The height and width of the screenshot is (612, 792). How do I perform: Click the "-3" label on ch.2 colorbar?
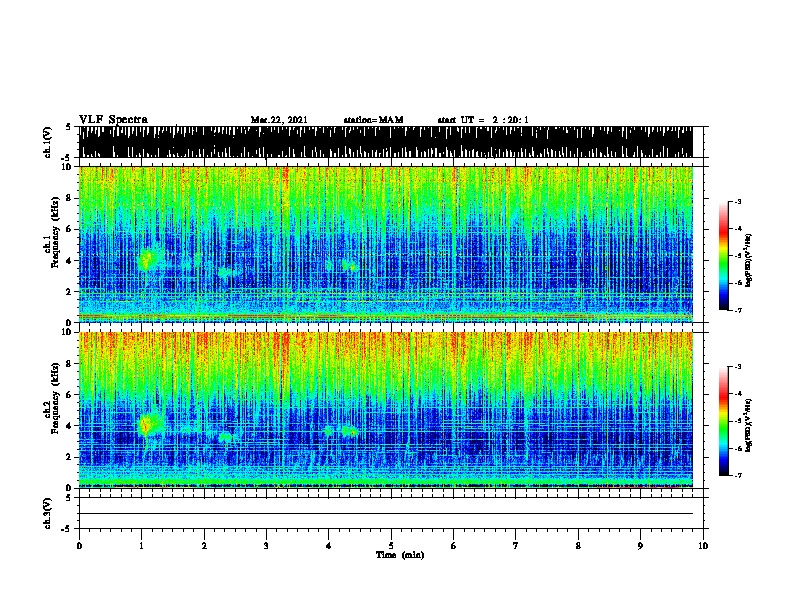(738, 367)
